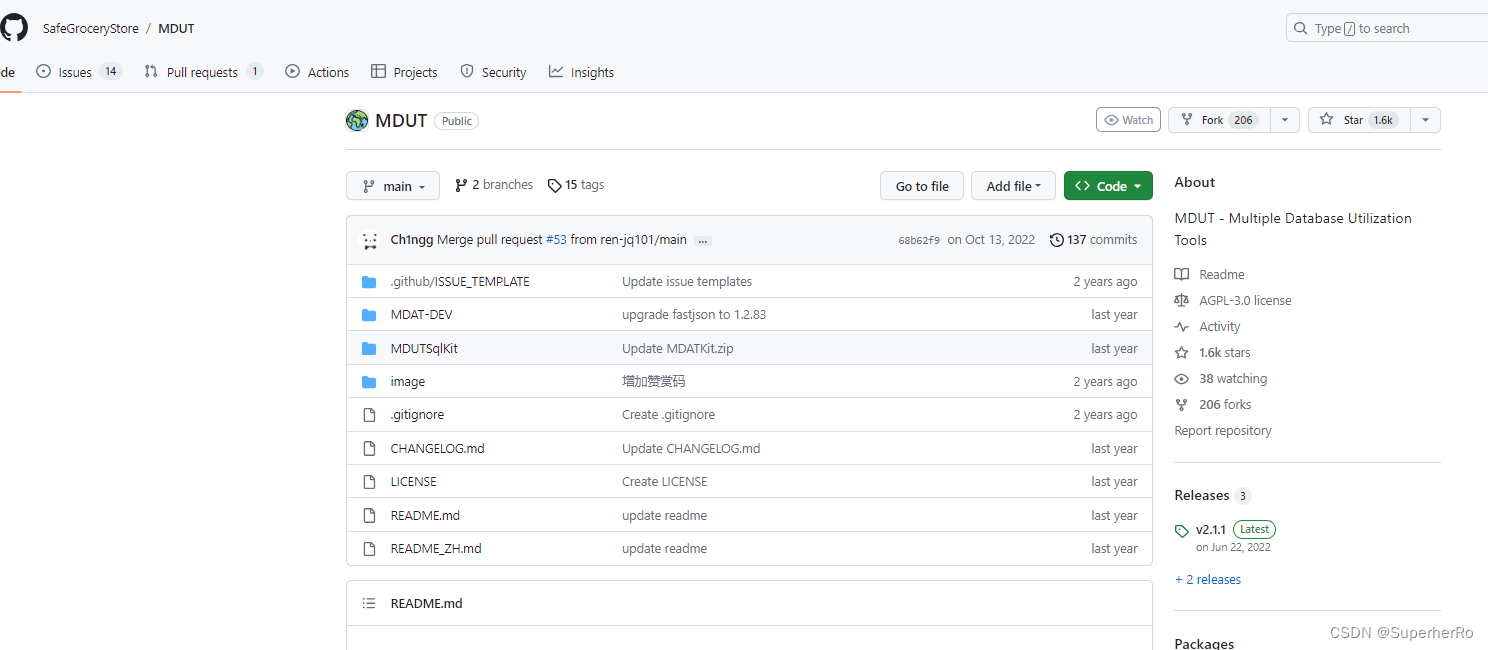Click commit message 'Update issue templates'
This screenshot has width=1488, height=650.
687,282
